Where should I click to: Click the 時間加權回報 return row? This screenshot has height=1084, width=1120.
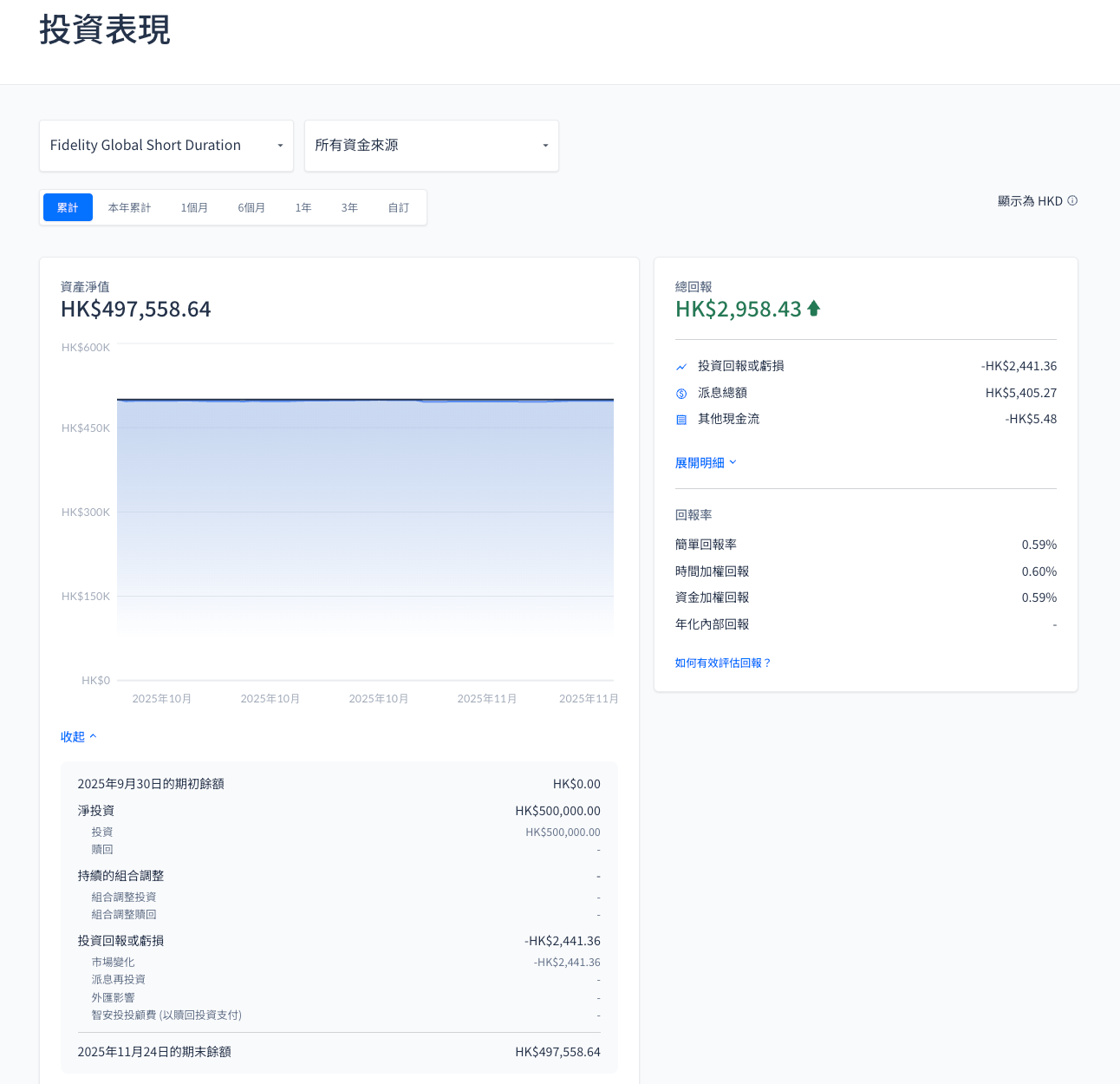(x=865, y=571)
